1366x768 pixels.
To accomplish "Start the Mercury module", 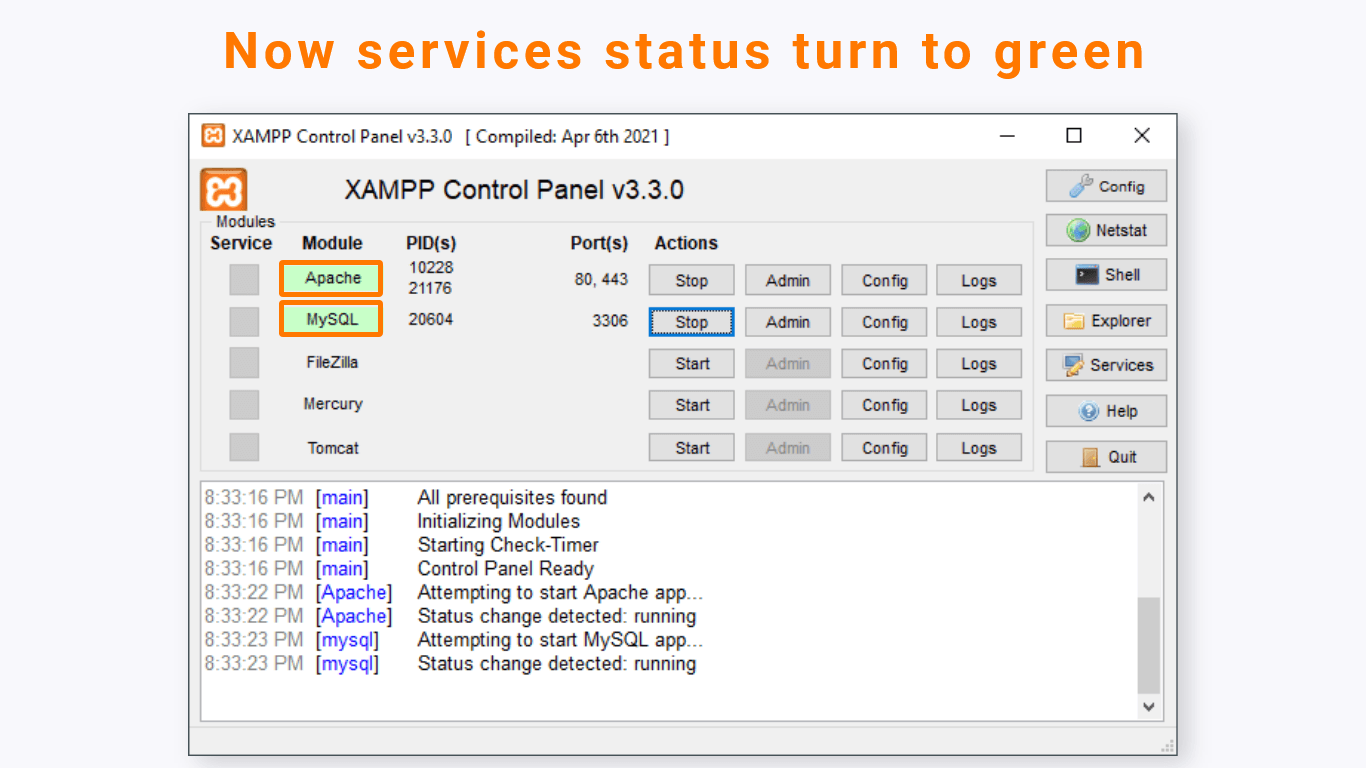I will [691, 405].
